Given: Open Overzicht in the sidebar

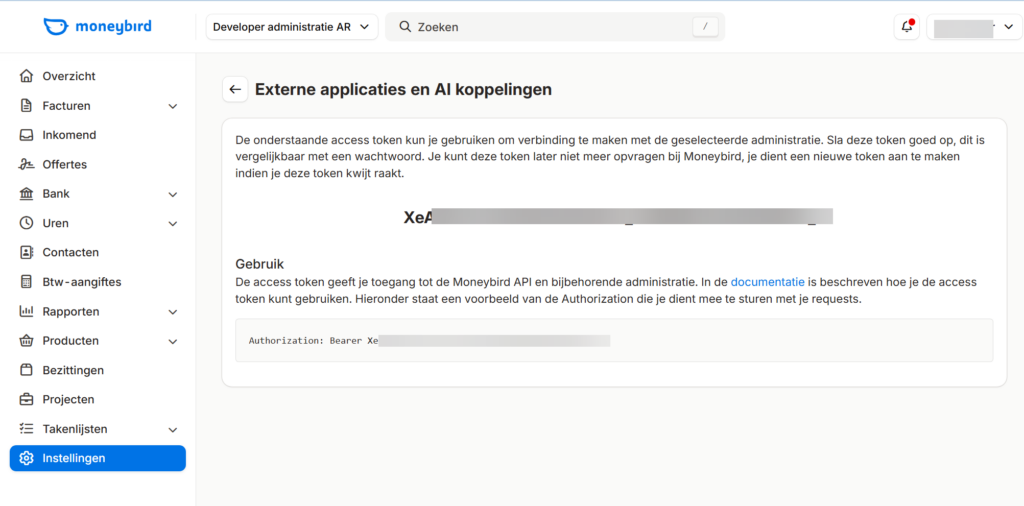Looking at the screenshot, I should [98, 76].
